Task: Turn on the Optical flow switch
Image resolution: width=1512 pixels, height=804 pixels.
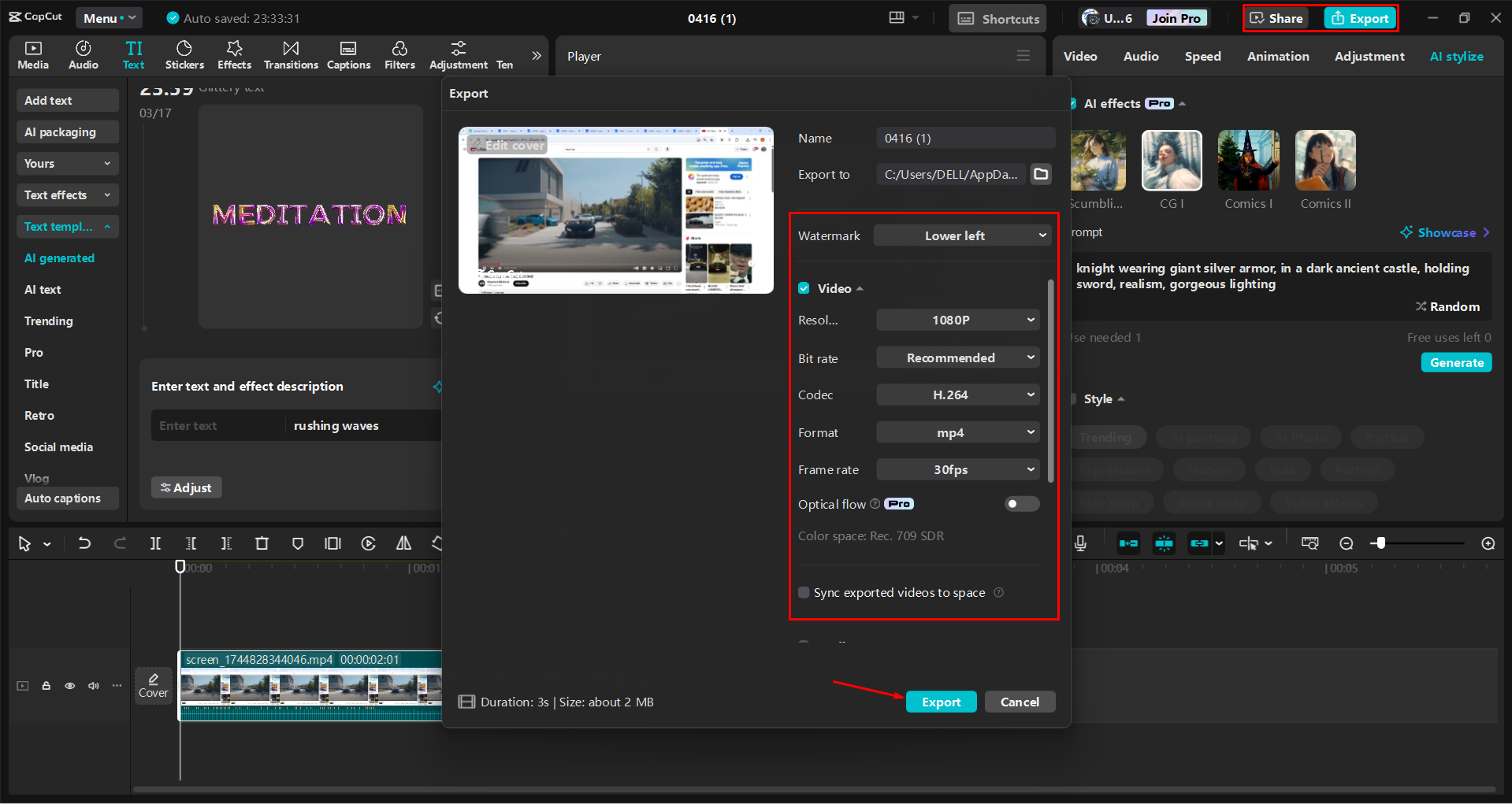Action: tap(1022, 504)
